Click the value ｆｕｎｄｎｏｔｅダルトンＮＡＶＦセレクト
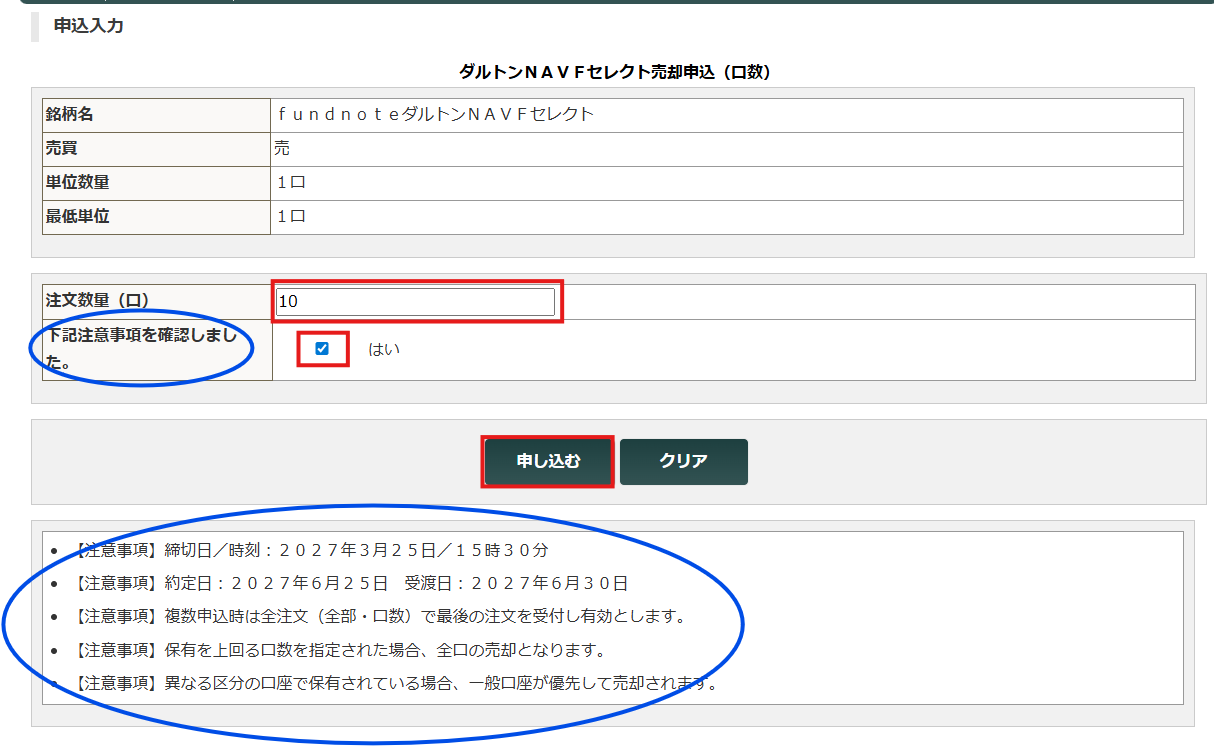This screenshot has height=746, width=1214. click(x=436, y=115)
